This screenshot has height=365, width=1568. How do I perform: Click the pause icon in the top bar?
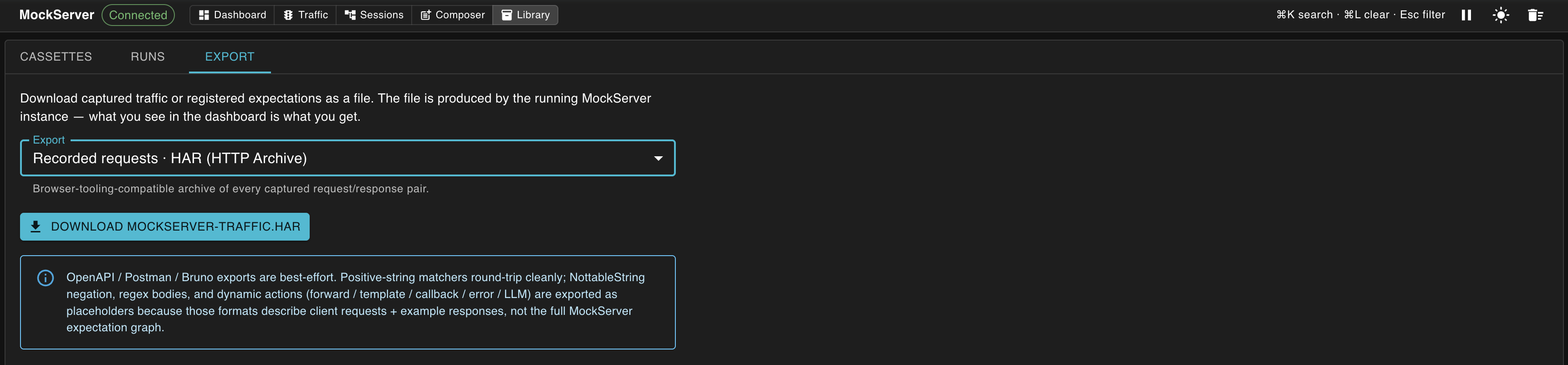tap(1466, 15)
